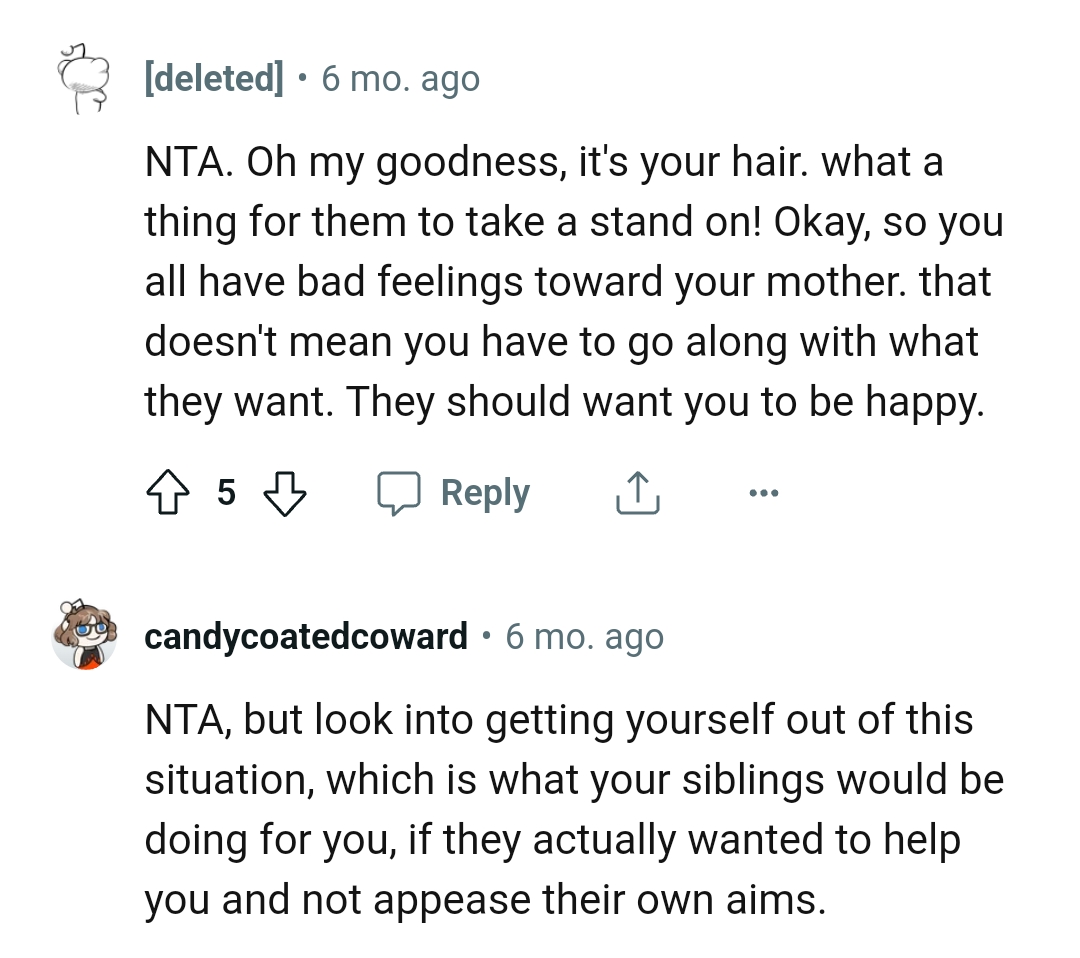Open candycoatedcoward's profile link

[306, 636]
